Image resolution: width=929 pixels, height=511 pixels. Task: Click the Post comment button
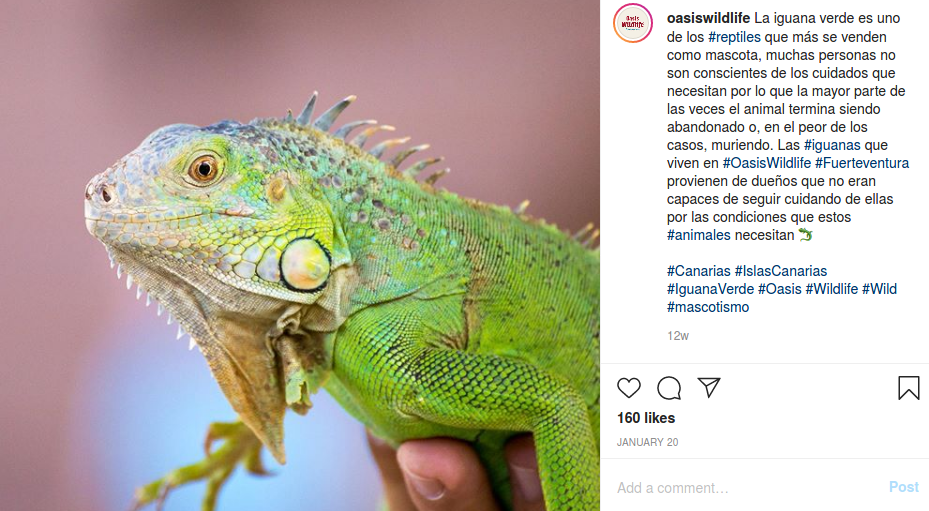click(x=904, y=487)
